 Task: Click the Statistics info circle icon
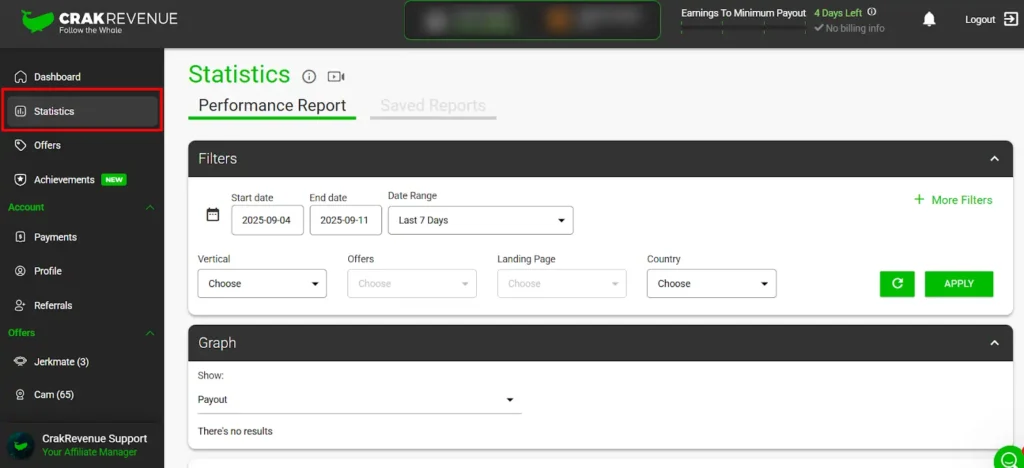[309, 76]
